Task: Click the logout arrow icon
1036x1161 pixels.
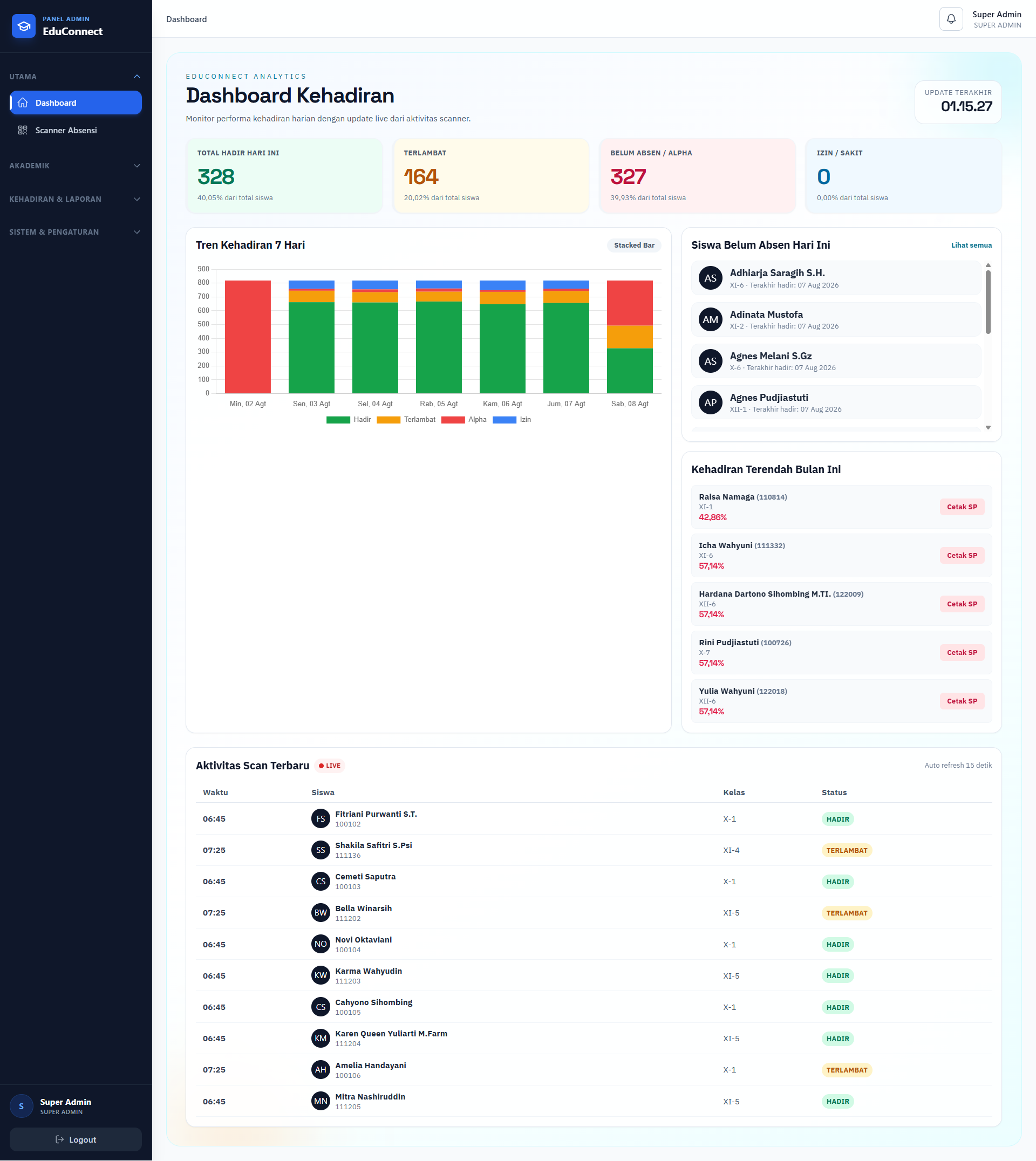Action: [60, 1139]
